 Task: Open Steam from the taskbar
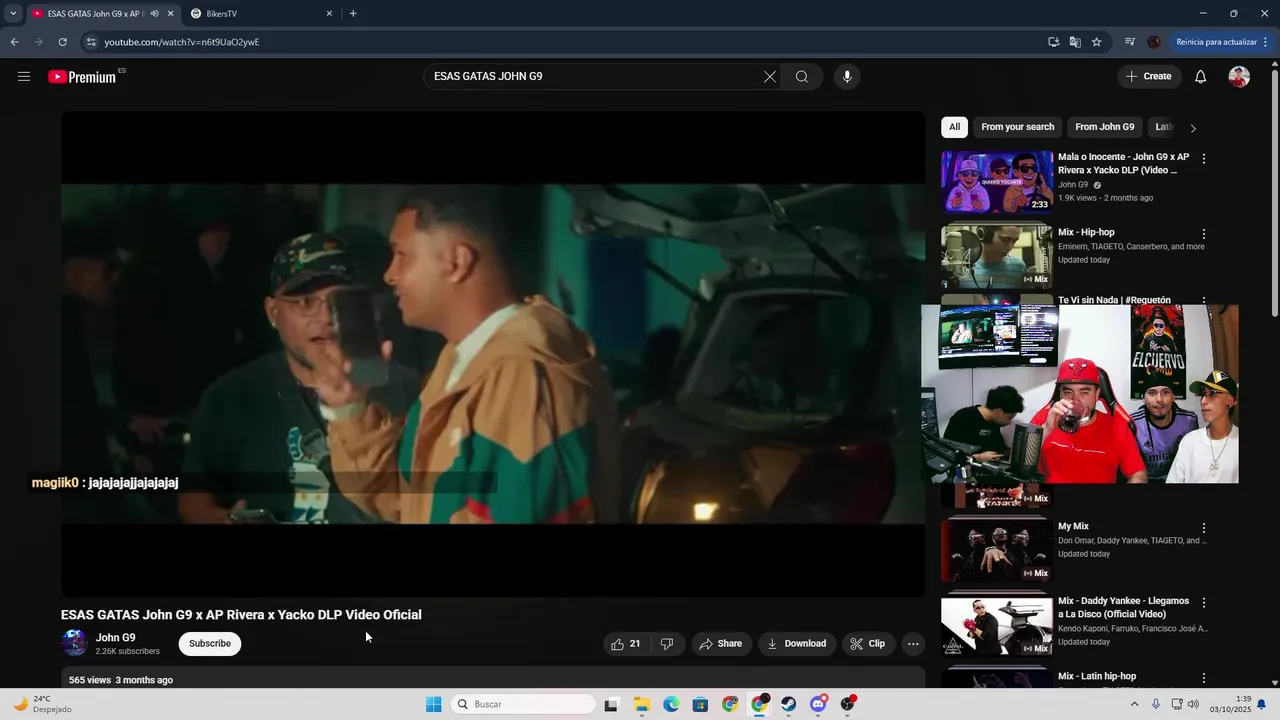click(x=789, y=704)
